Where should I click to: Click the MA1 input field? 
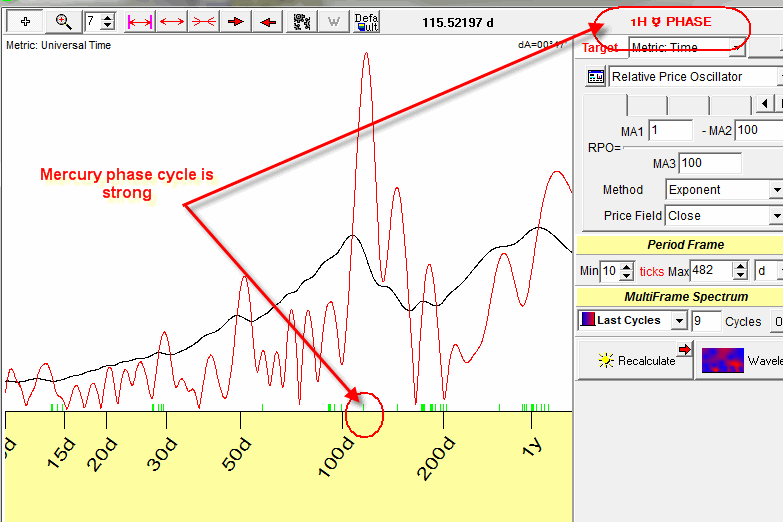point(670,131)
